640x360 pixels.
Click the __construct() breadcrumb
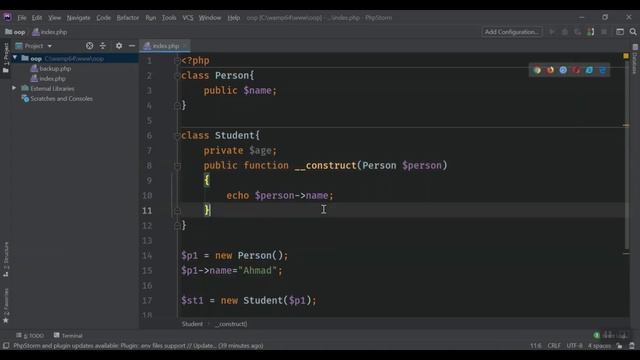pos(231,324)
